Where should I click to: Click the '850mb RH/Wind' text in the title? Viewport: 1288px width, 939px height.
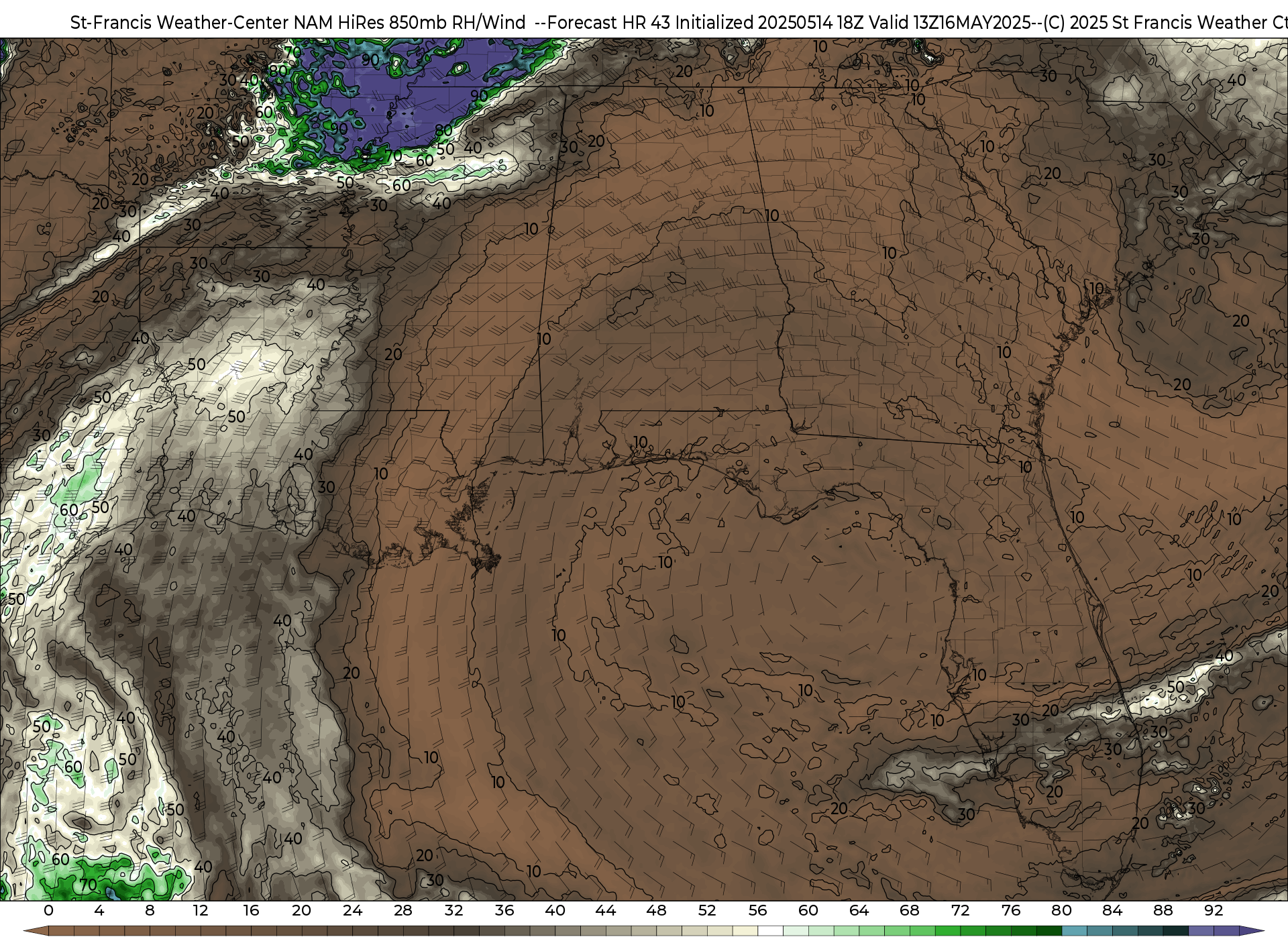point(457,23)
